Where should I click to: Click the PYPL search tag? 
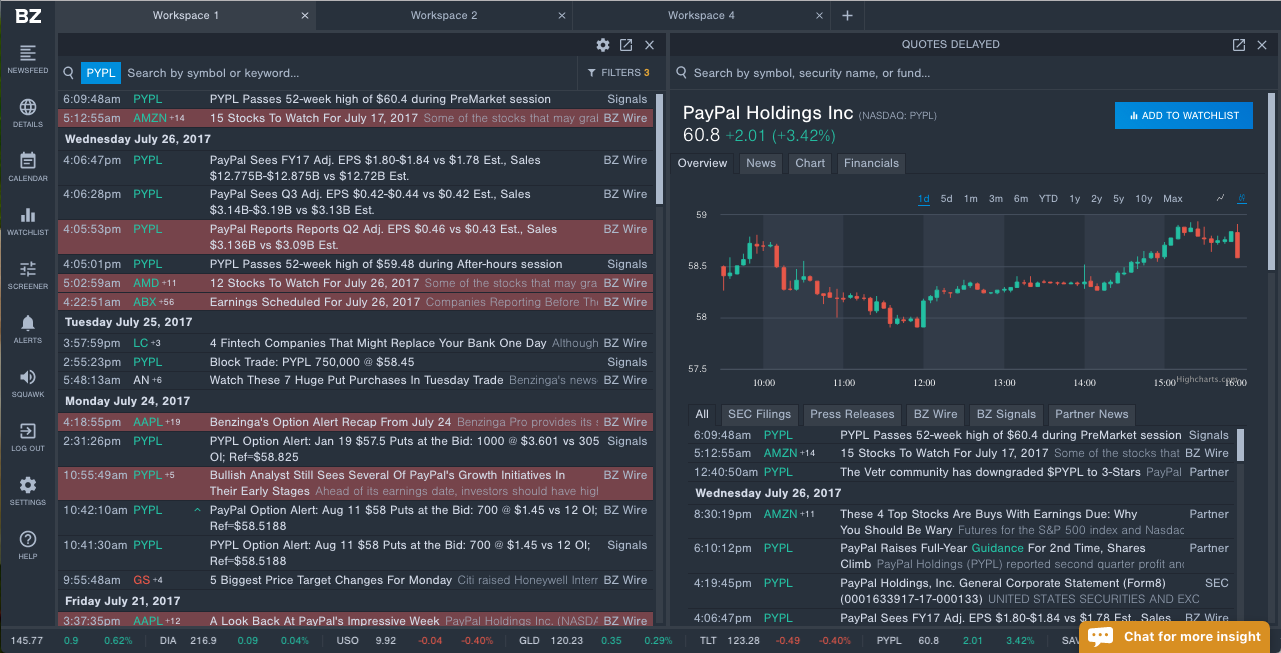[x=101, y=73]
